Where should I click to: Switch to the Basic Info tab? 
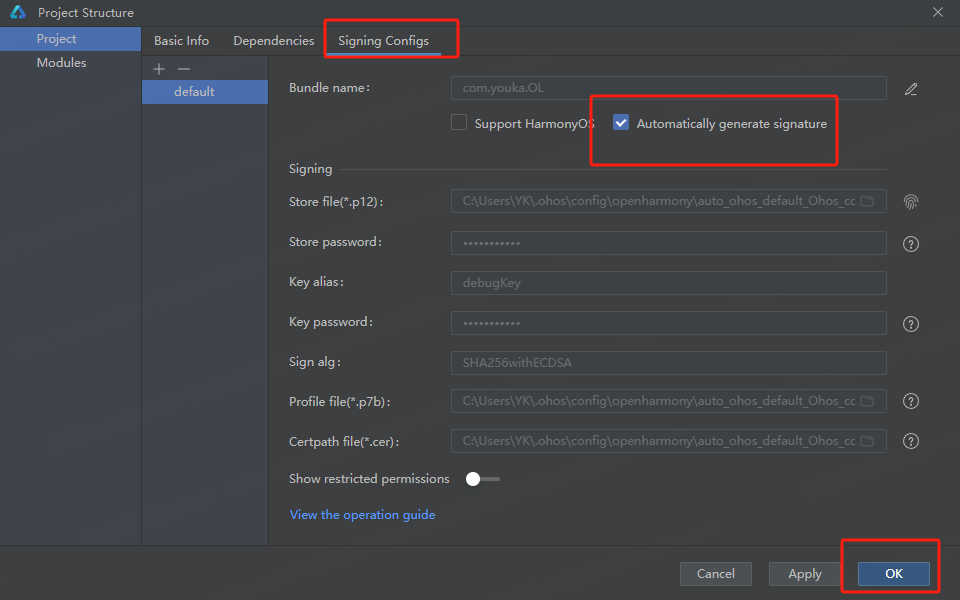[x=181, y=41]
